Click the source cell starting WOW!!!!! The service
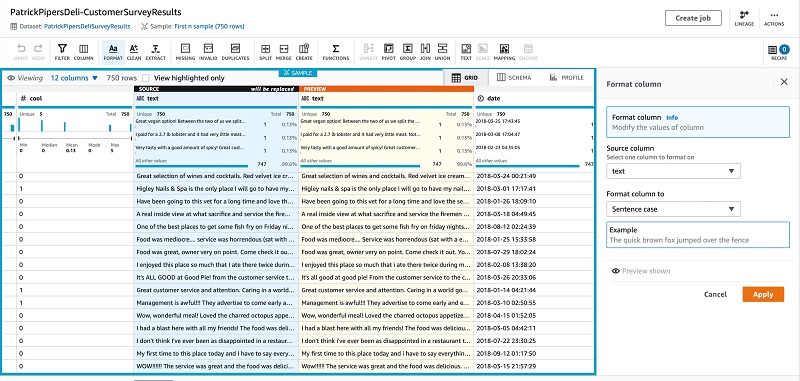 (x=215, y=366)
